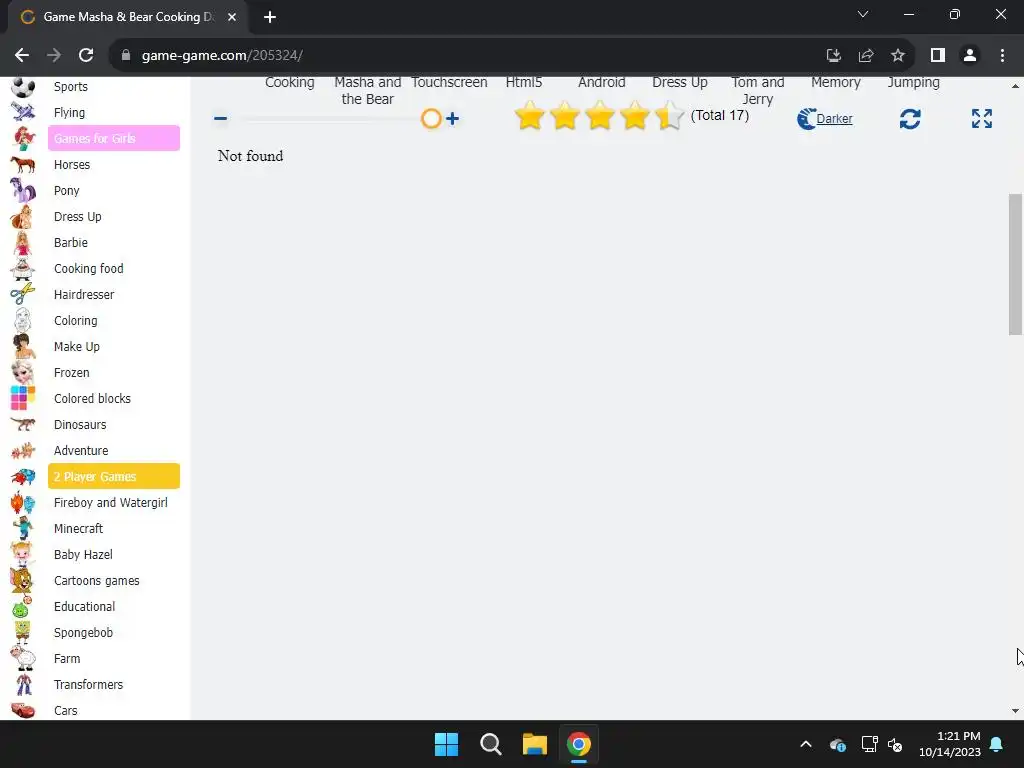Click the share page icon in address bar
Screen dimensions: 1024x768
866,56
